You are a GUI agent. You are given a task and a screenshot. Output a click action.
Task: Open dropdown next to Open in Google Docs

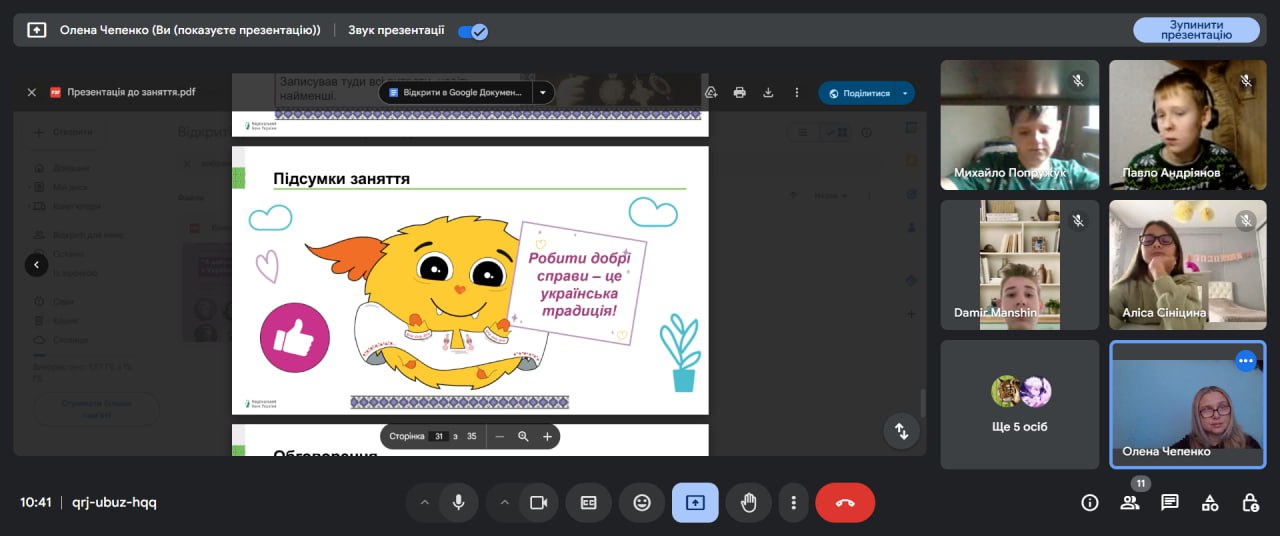click(x=542, y=92)
